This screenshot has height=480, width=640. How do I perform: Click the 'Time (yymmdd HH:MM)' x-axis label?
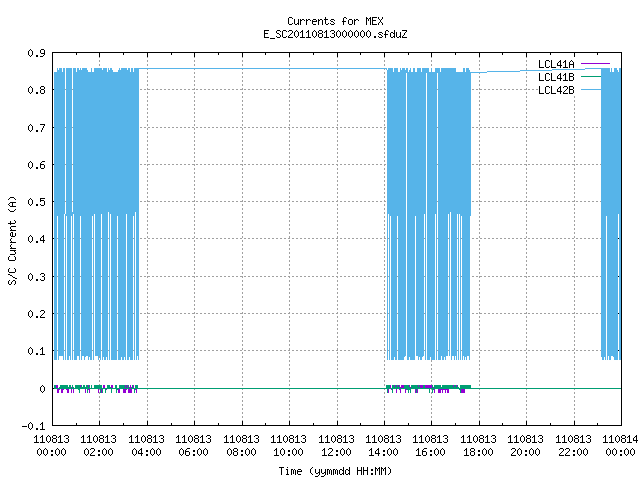coord(335,471)
